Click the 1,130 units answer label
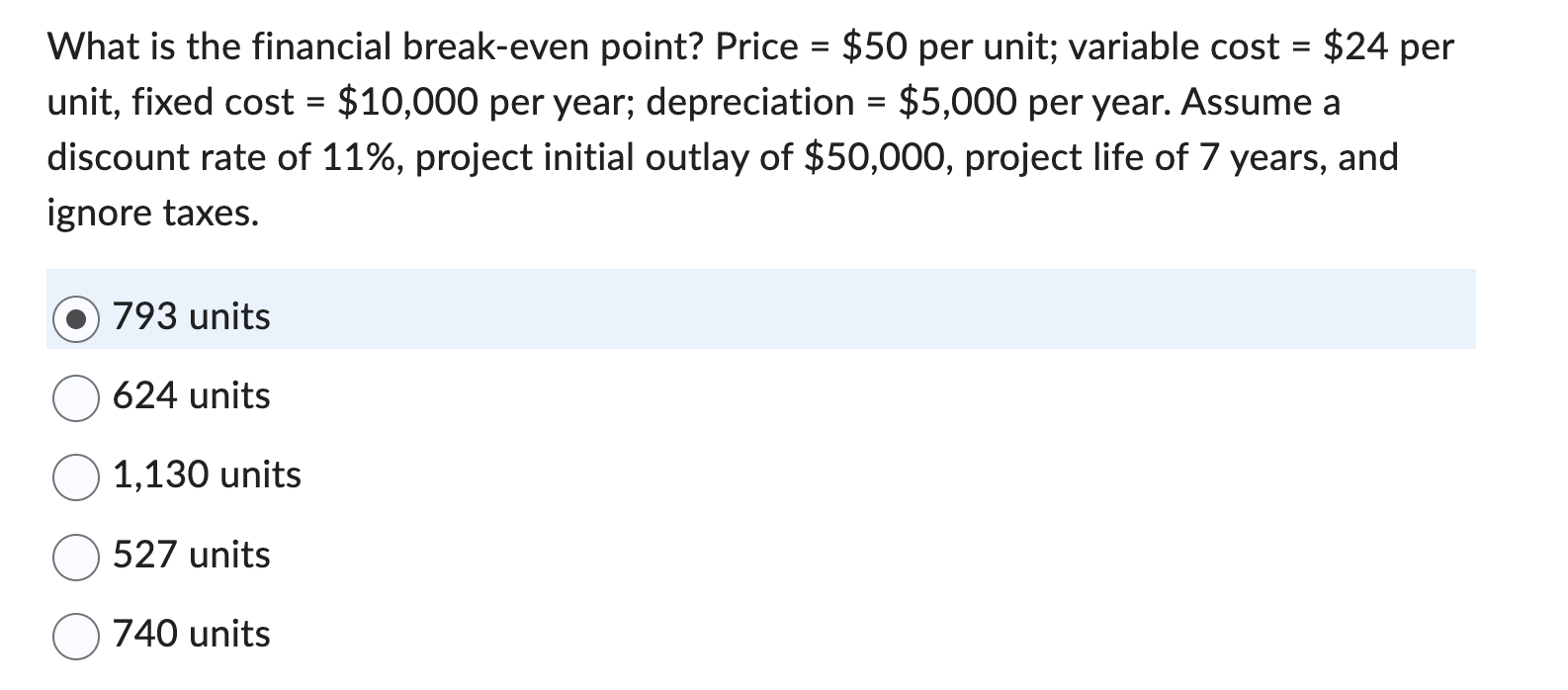Image resolution: width=1568 pixels, height=690 pixels. tap(206, 476)
